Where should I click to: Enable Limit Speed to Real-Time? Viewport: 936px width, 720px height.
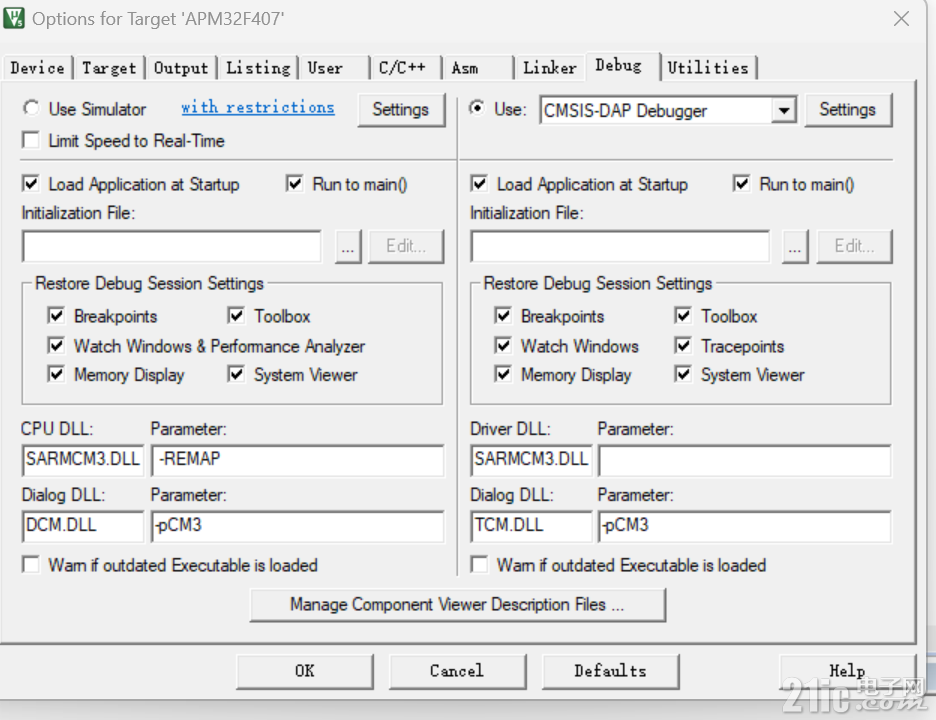[x=30, y=140]
